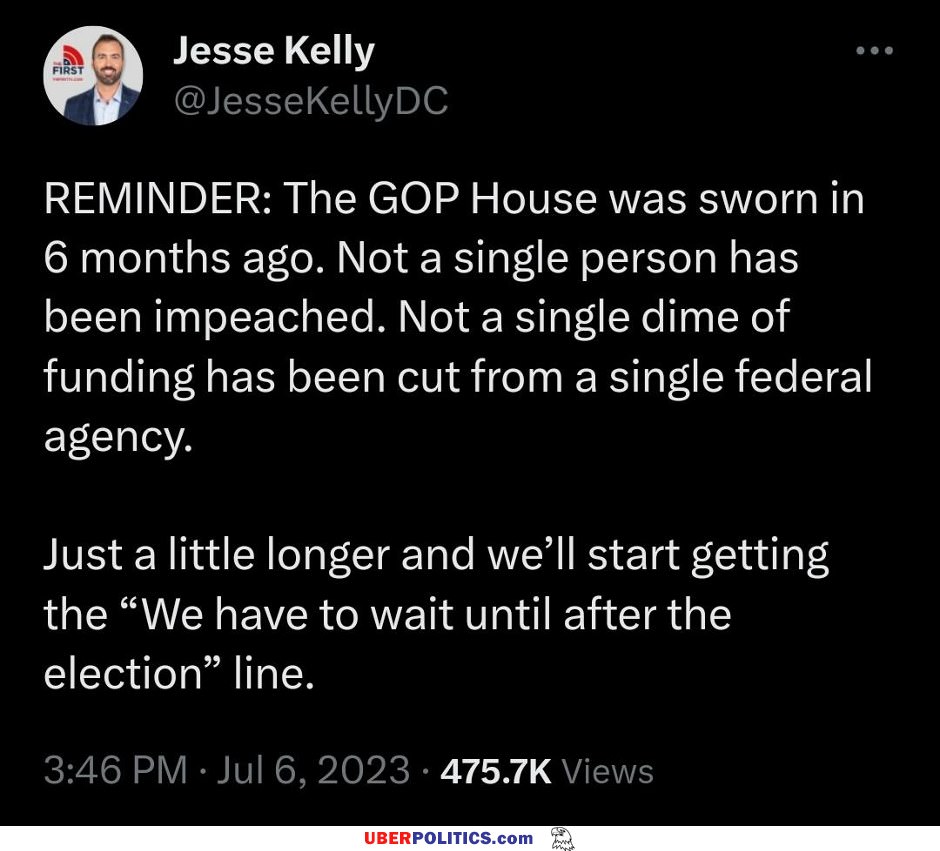Open the tweet's three-dot more options menu
Viewport: 940px width, 851px height.
[875, 51]
